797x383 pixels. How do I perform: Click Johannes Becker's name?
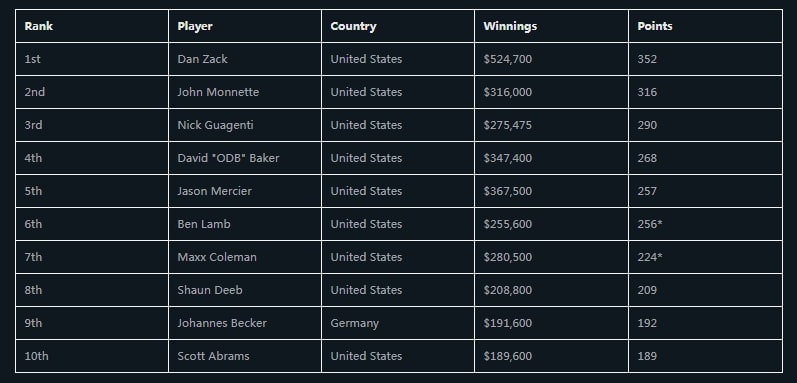222,323
